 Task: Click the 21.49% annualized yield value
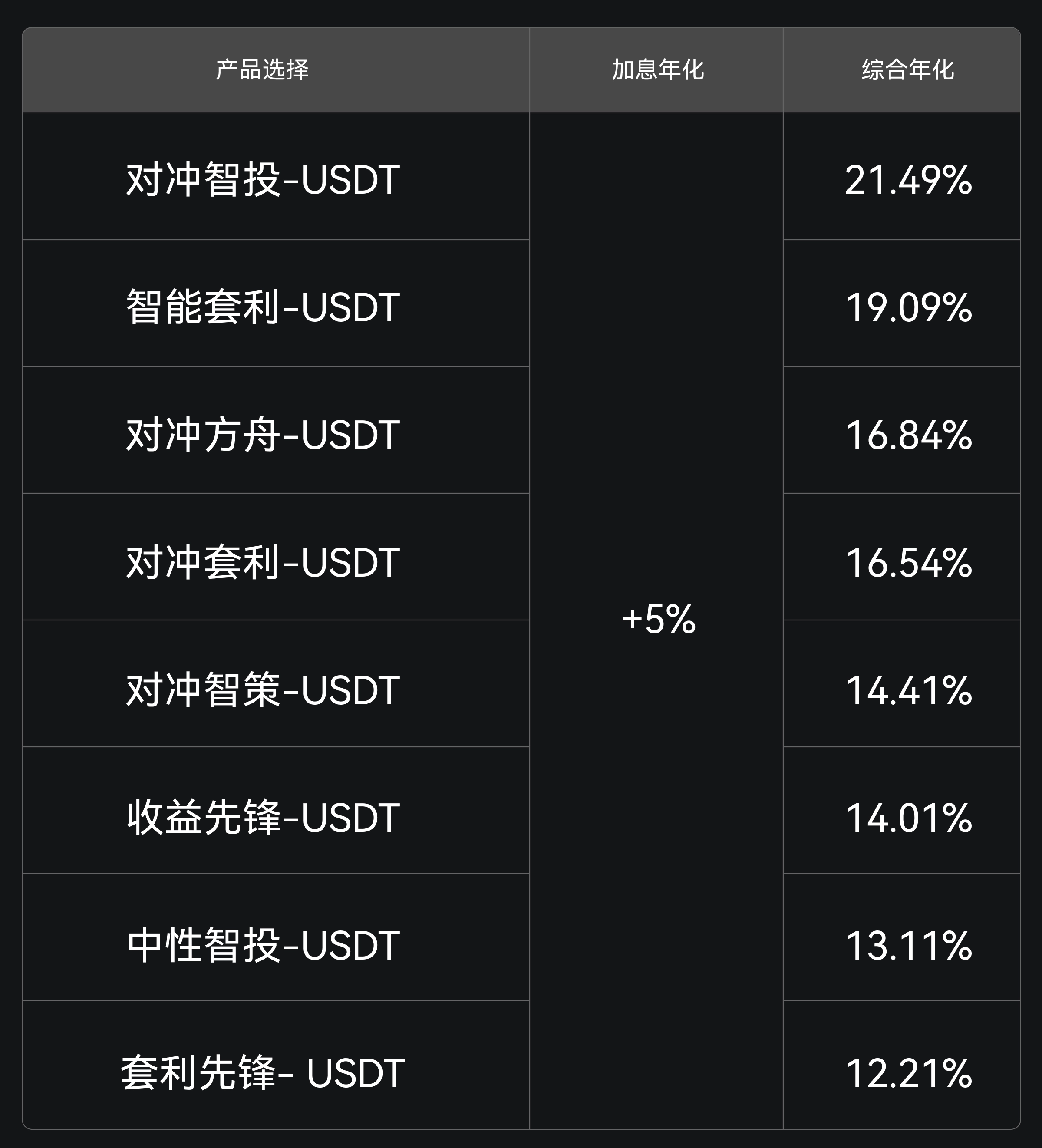click(x=908, y=179)
